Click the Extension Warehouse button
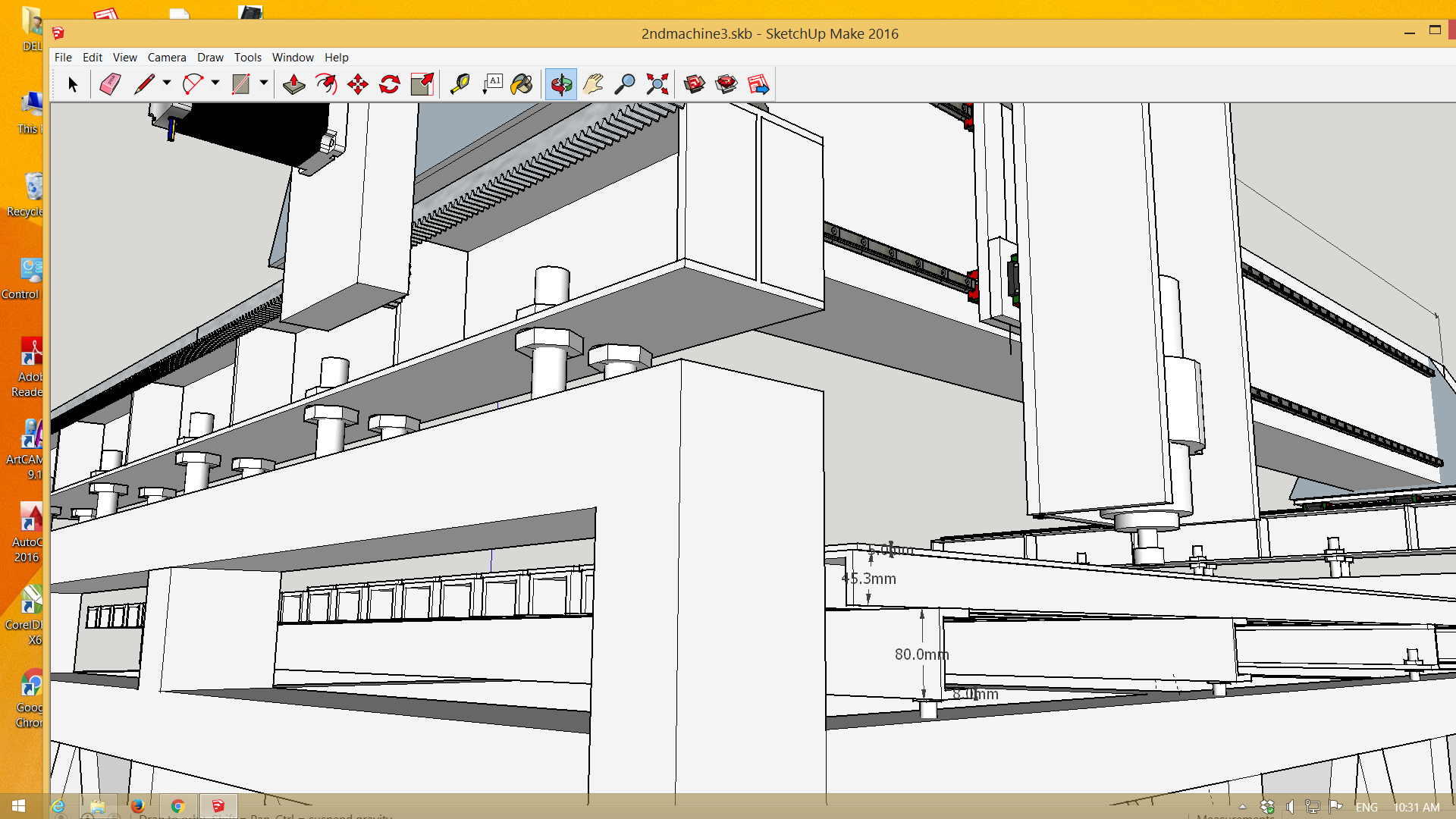The width and height of the screenshot is (1456, 819). (x=726, y=84)
